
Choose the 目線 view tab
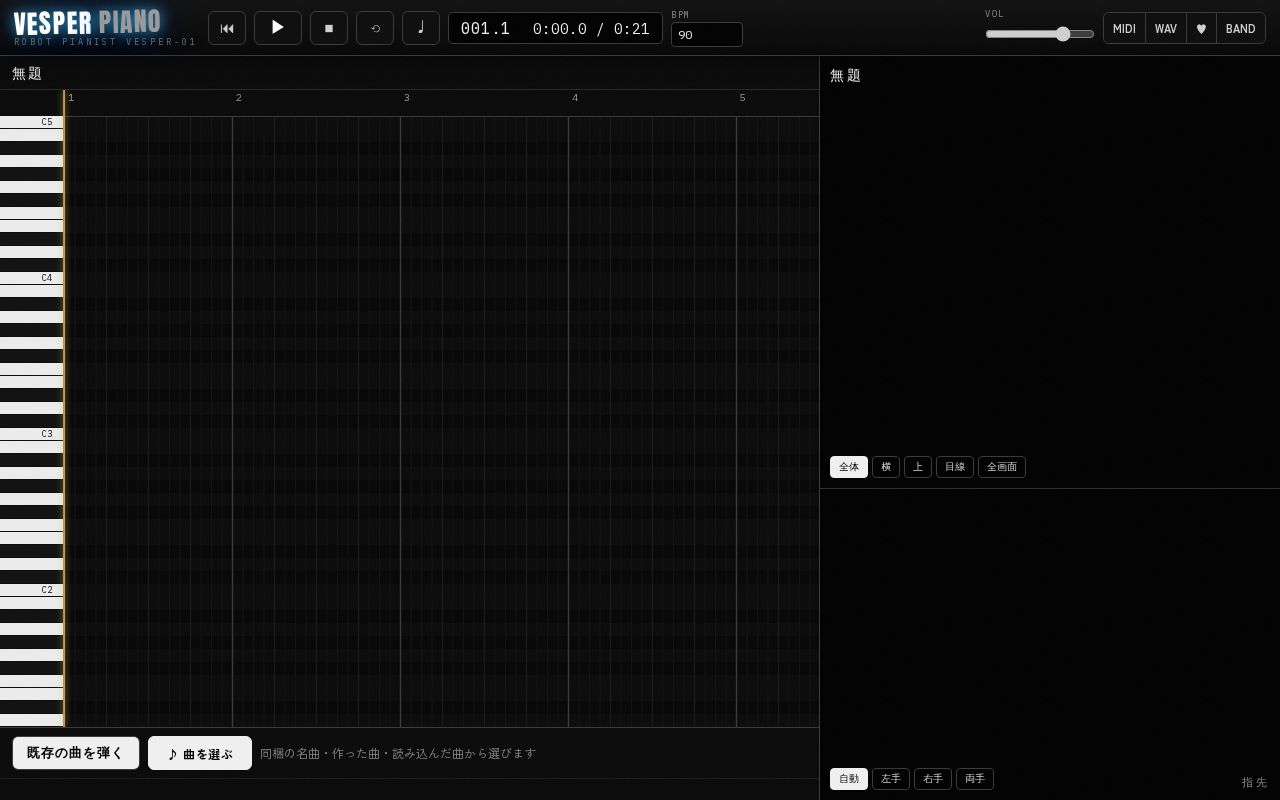pos(955,467)
